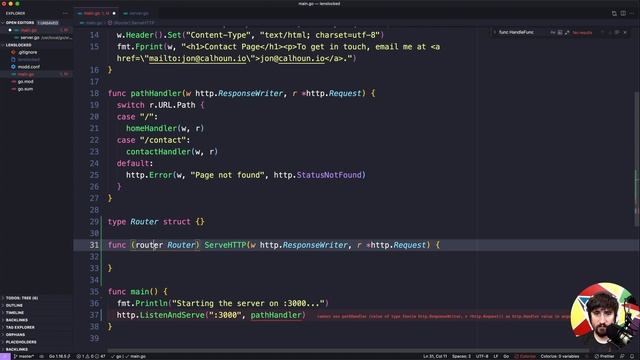This screenshot has height=360, width=640.
Task: Expand the find widget replace toggle arrow
Action: [x=495, y=32]
